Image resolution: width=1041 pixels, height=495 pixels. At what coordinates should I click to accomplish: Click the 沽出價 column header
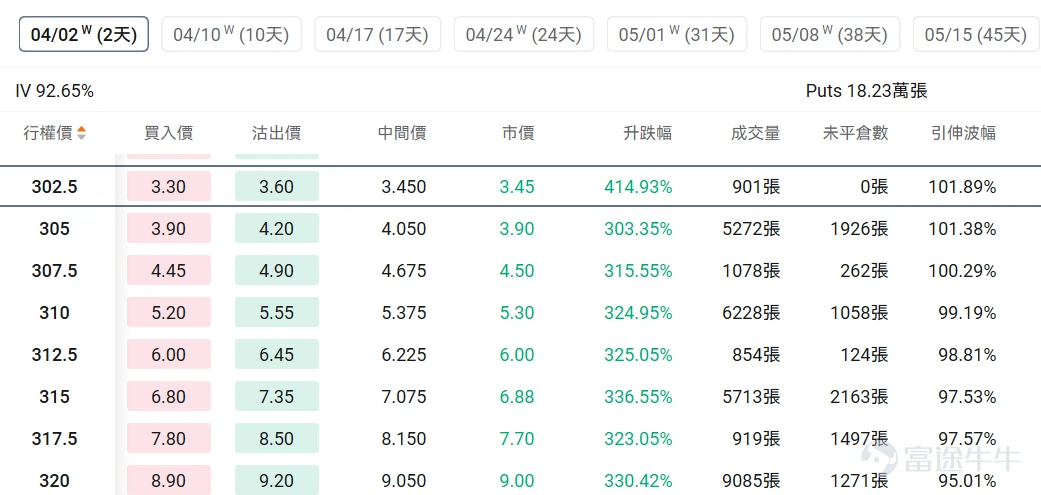tap(277, 133)
